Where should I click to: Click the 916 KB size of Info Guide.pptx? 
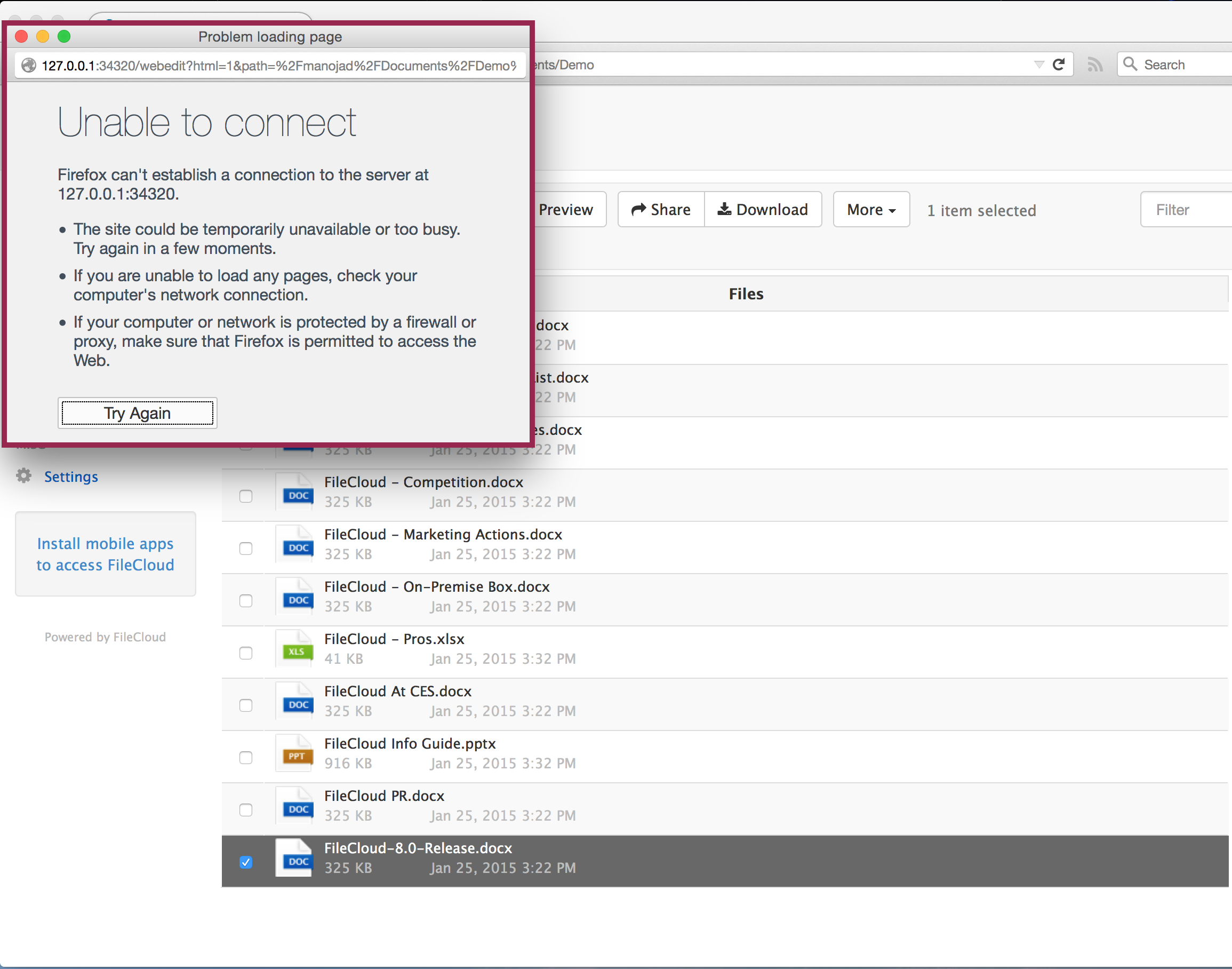point(348,764)
